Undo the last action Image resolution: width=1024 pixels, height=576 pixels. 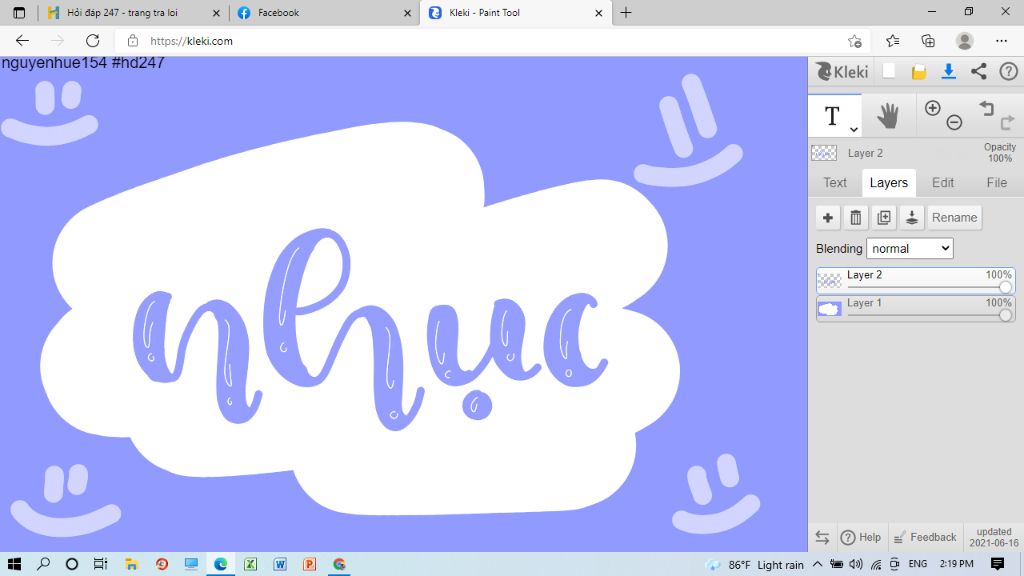[x=986, y=108]
